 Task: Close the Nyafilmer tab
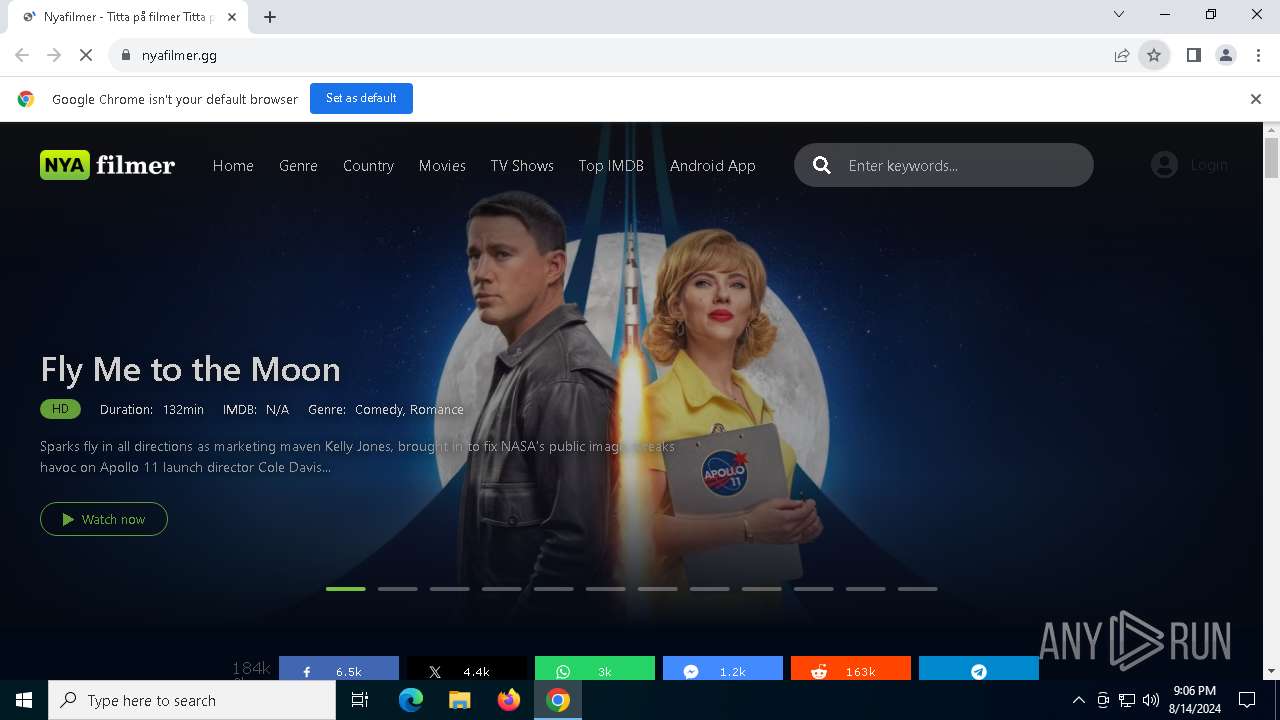coord(232,17)
